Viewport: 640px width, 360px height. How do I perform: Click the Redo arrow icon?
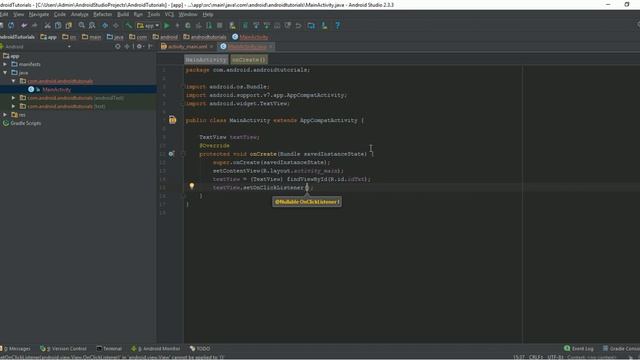pos(34,25)
